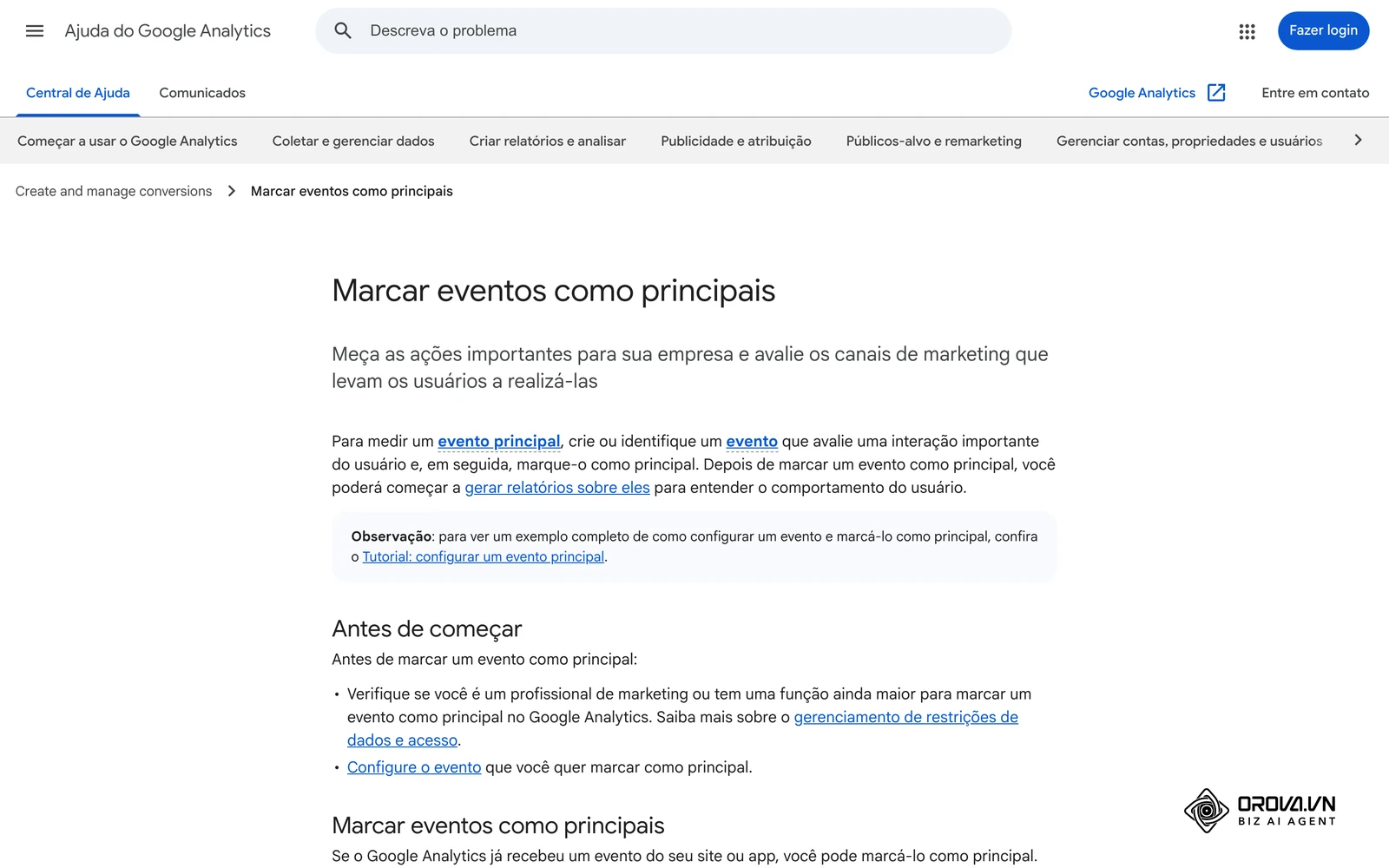Open the Google apps grid

tap(1247, 31)
